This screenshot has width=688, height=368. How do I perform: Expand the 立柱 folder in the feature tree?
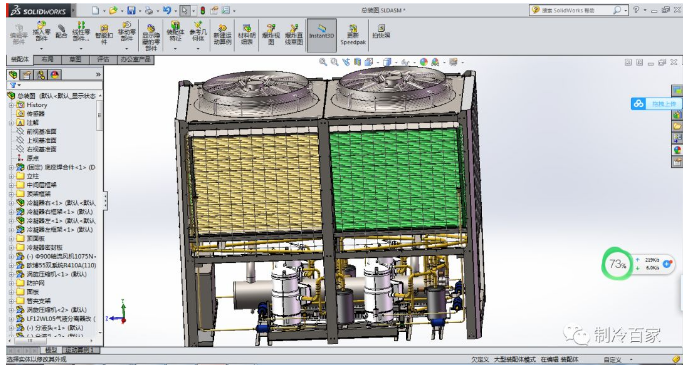[x=11, y=176]
